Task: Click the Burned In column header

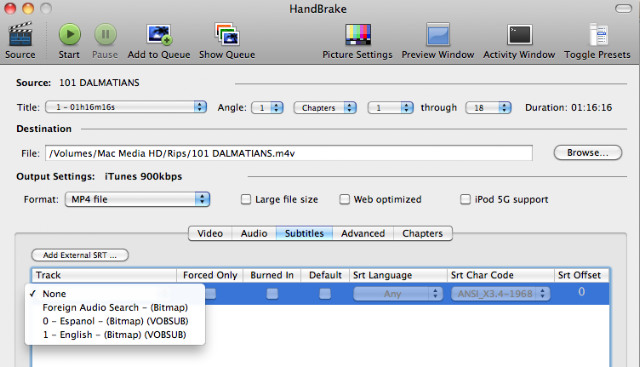Action: 272,275
